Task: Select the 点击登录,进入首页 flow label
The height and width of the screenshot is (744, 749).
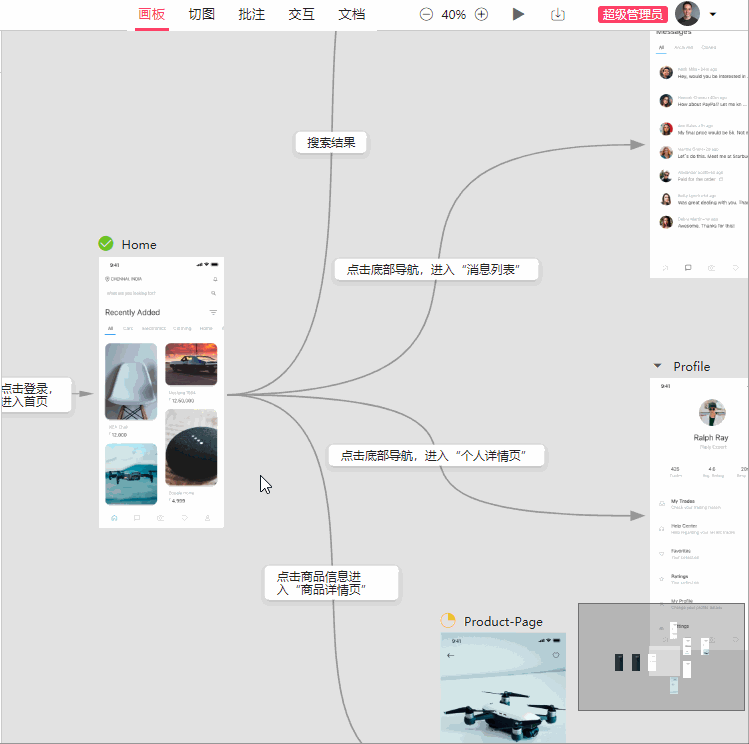Action: pos(35,395)
